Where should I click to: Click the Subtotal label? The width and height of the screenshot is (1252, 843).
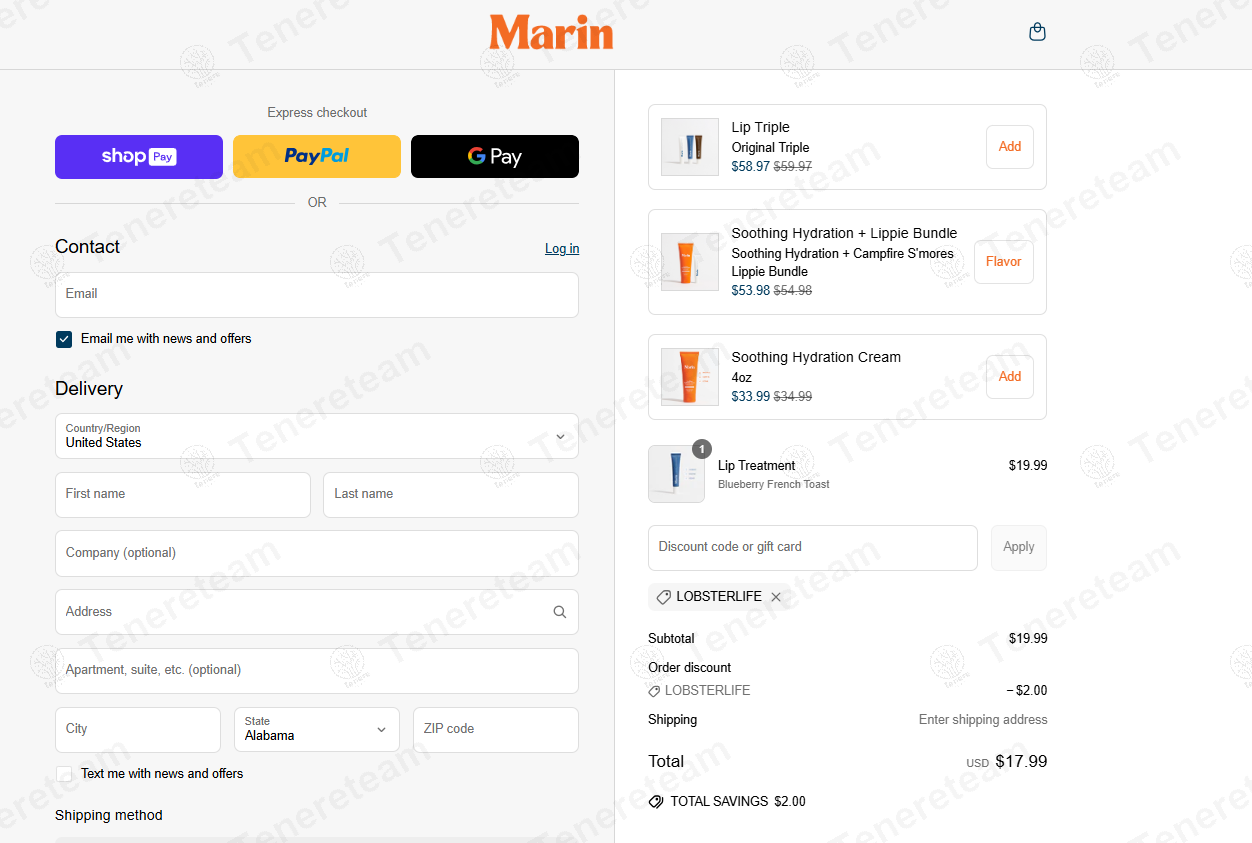[x=671, y=639]
